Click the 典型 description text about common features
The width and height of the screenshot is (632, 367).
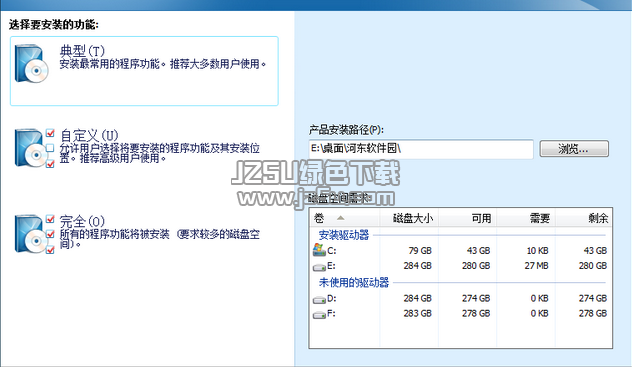pos(163,64)
